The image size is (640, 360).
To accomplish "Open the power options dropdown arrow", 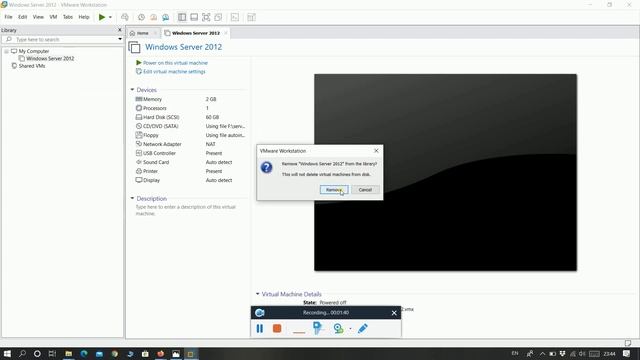I will coord(110,17).
